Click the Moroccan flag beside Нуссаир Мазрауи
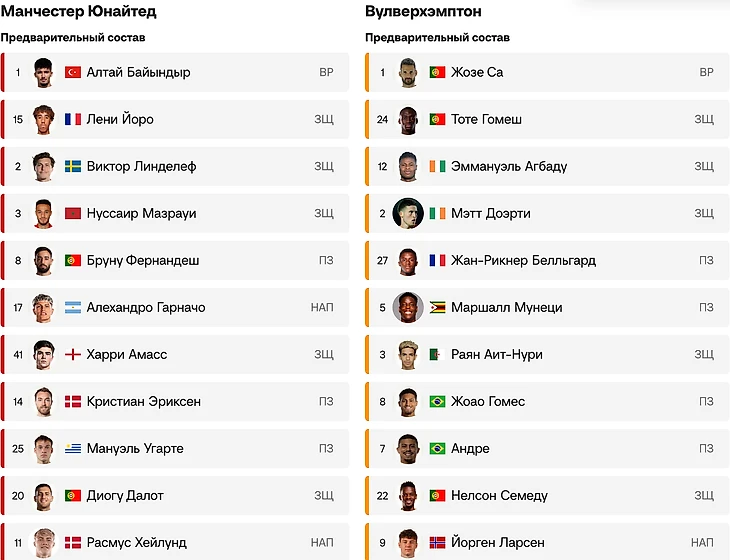 73,213
